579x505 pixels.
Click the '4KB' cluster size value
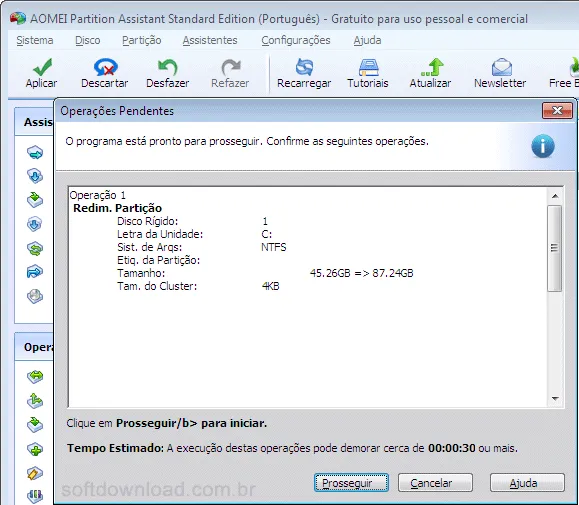(x=270, y=286)
